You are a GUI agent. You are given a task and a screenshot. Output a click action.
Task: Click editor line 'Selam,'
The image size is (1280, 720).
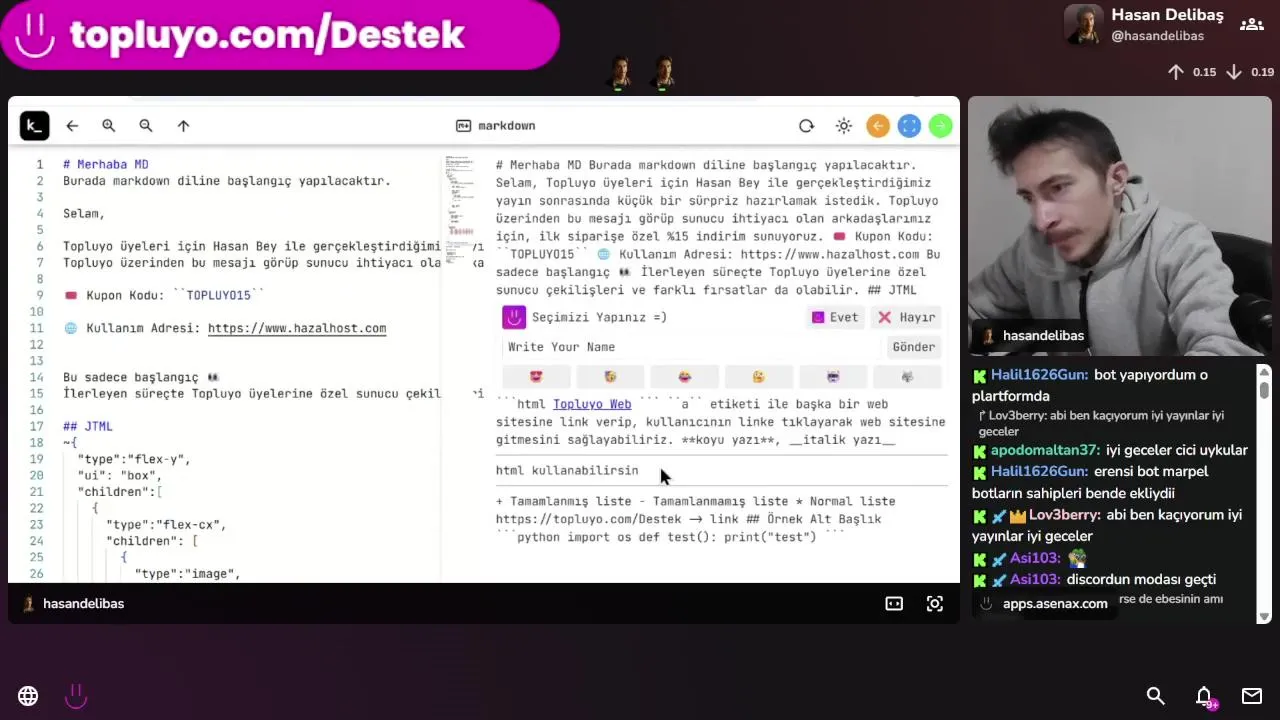84,214
